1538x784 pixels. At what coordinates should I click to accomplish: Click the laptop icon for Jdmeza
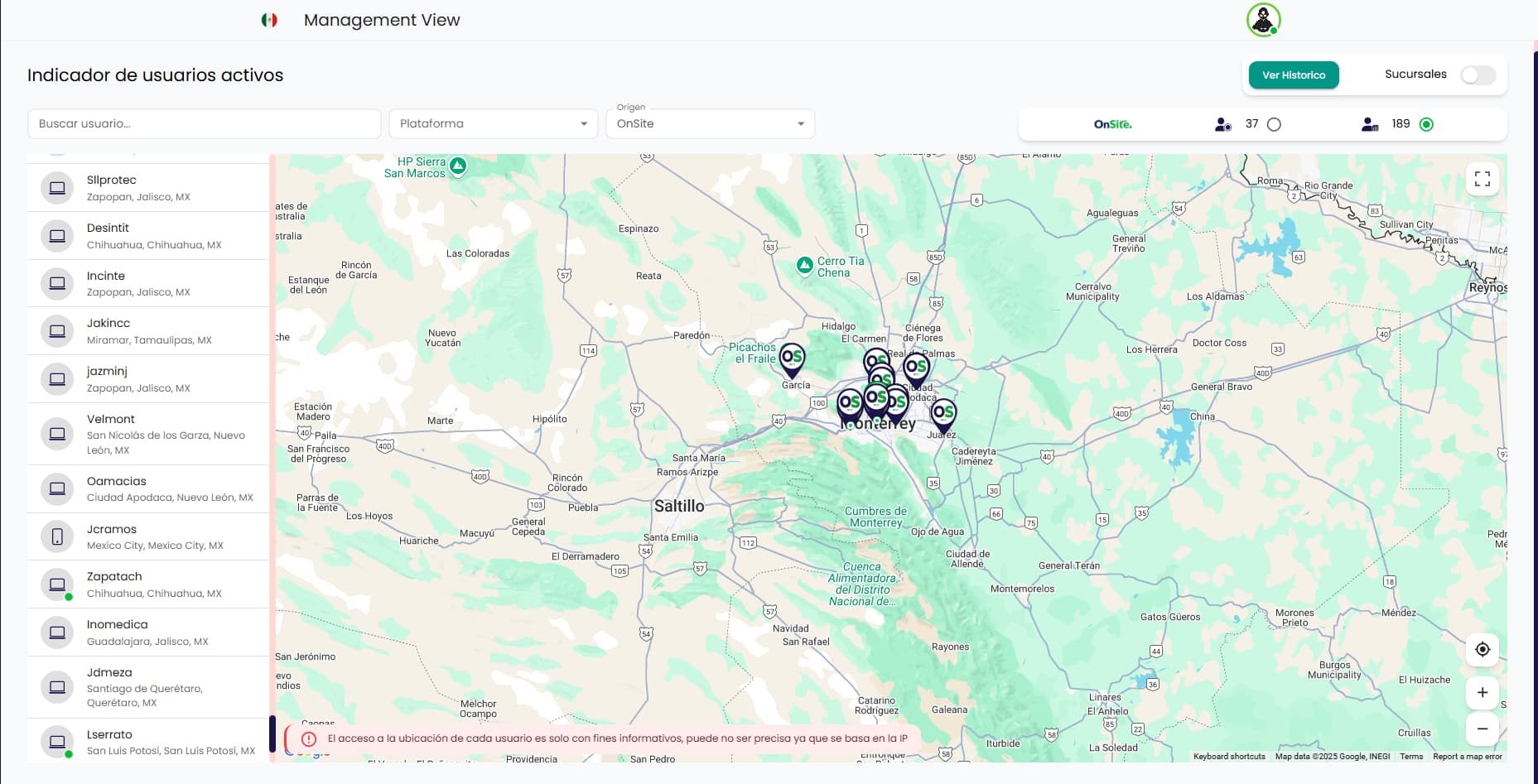[x=57, y=687]
